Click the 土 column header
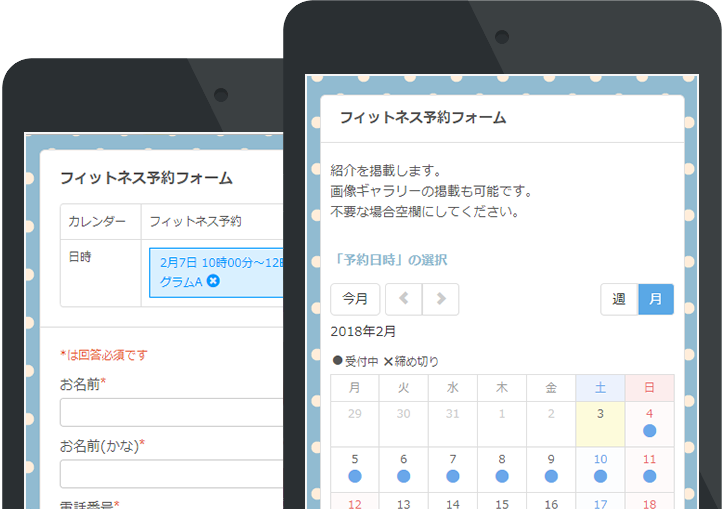Screen dimensions: 722x509 (600, 387)
